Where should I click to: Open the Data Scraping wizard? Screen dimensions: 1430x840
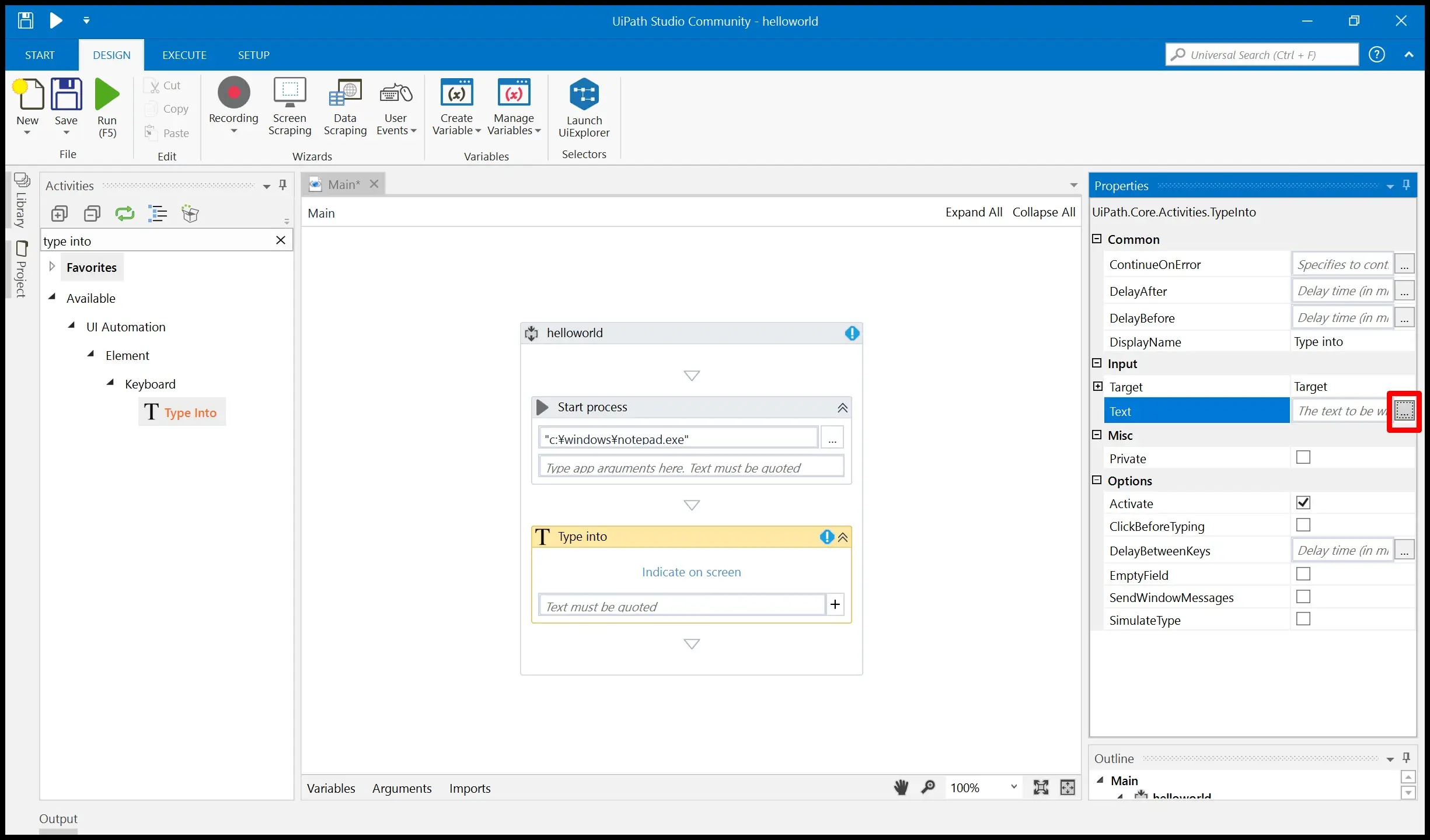point(345,106)
